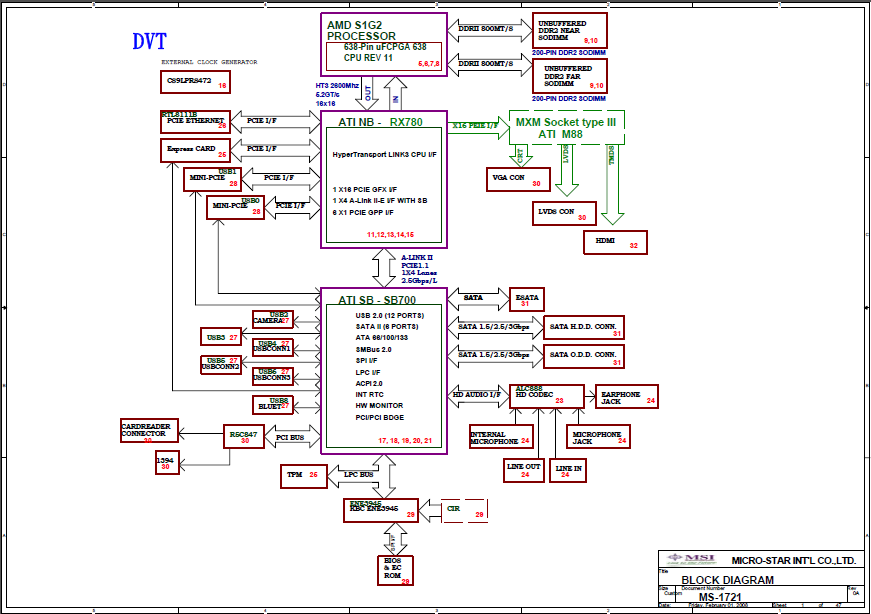Image resolution: width=871 pixels, height=614 pixels.
Task: Click the R5C847 block
Action: (x=243, y=437)
